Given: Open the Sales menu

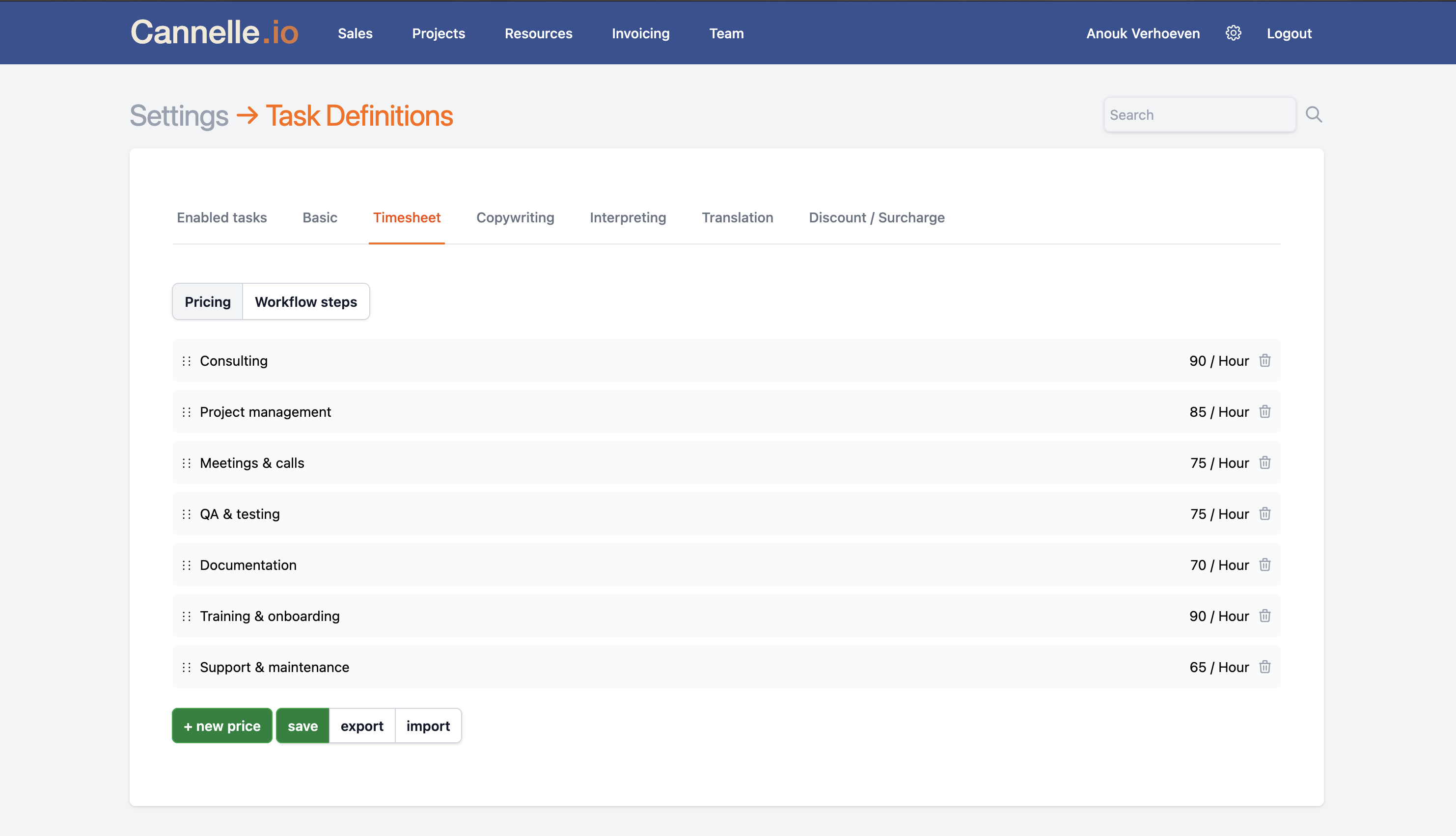Looking at the screenshot, I should [355, 33].
